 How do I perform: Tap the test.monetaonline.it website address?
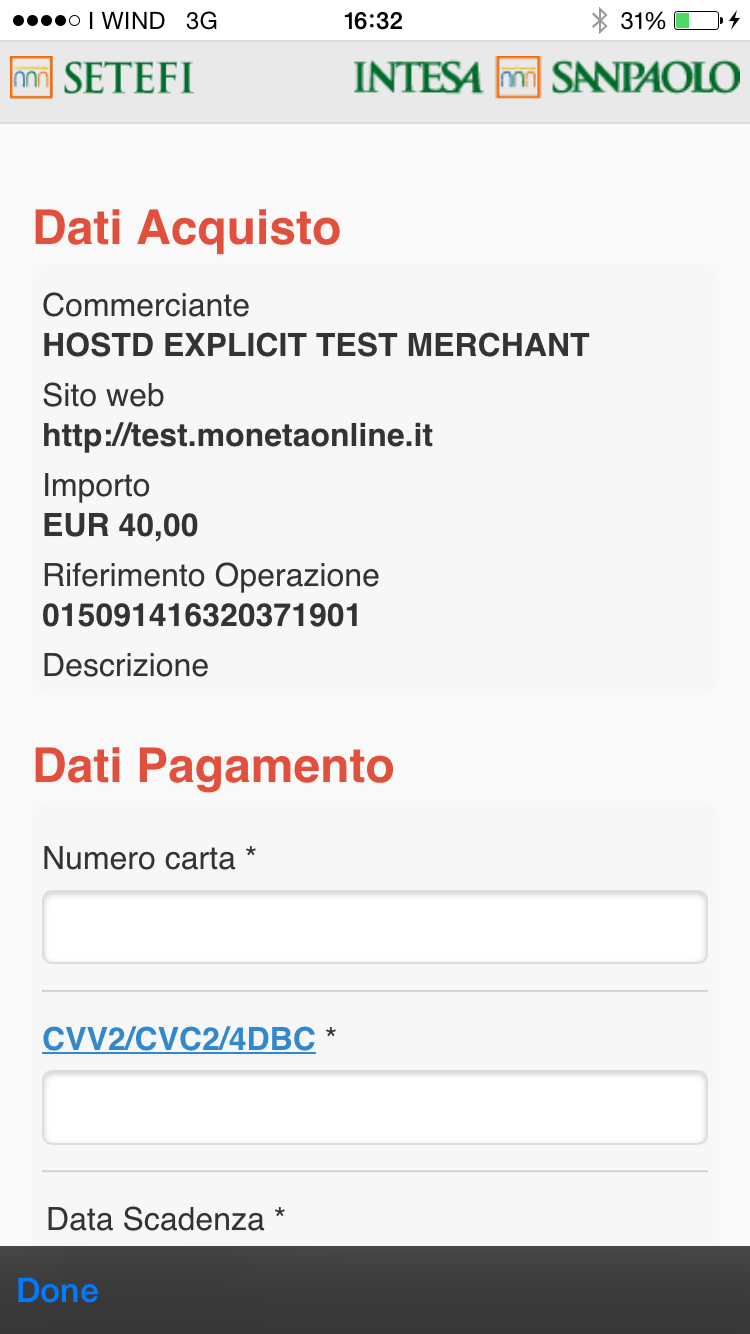click(238, 435)
